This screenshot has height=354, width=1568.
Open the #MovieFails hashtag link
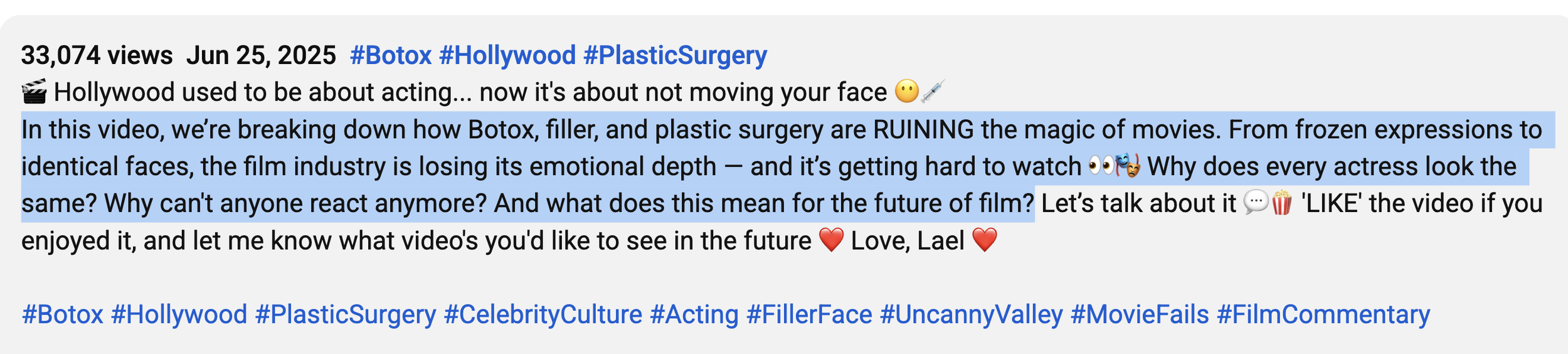pyautogui.click(x=1140, y=314)
